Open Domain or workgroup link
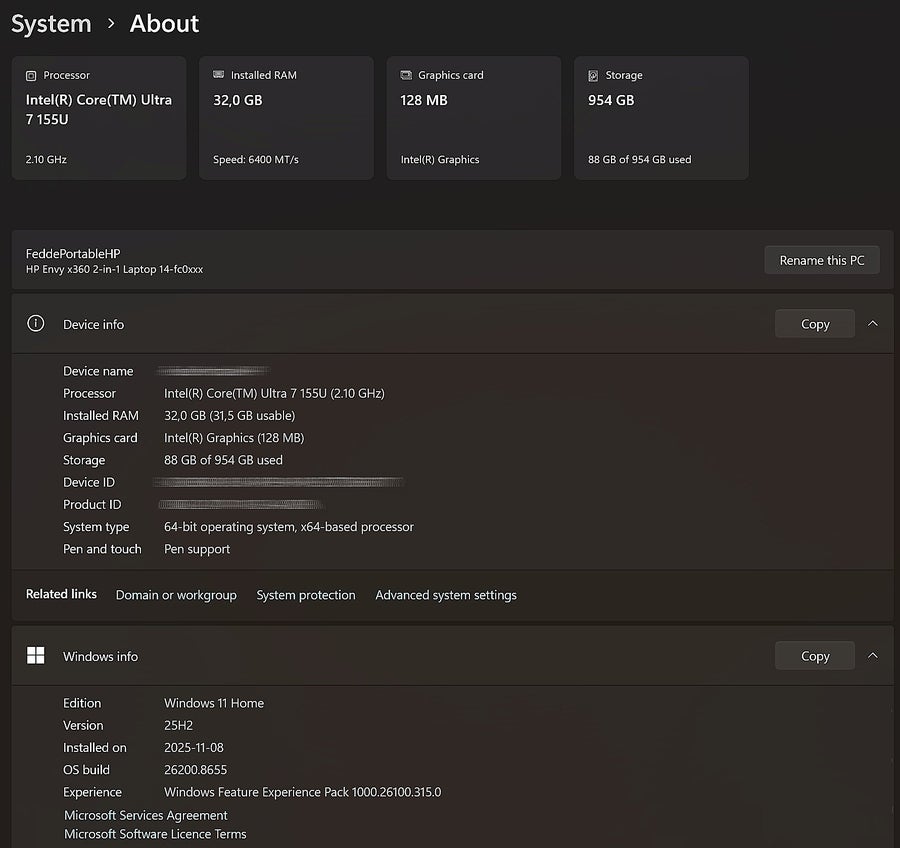This screenshot has width=900, height=848. (x=176, y=595)
